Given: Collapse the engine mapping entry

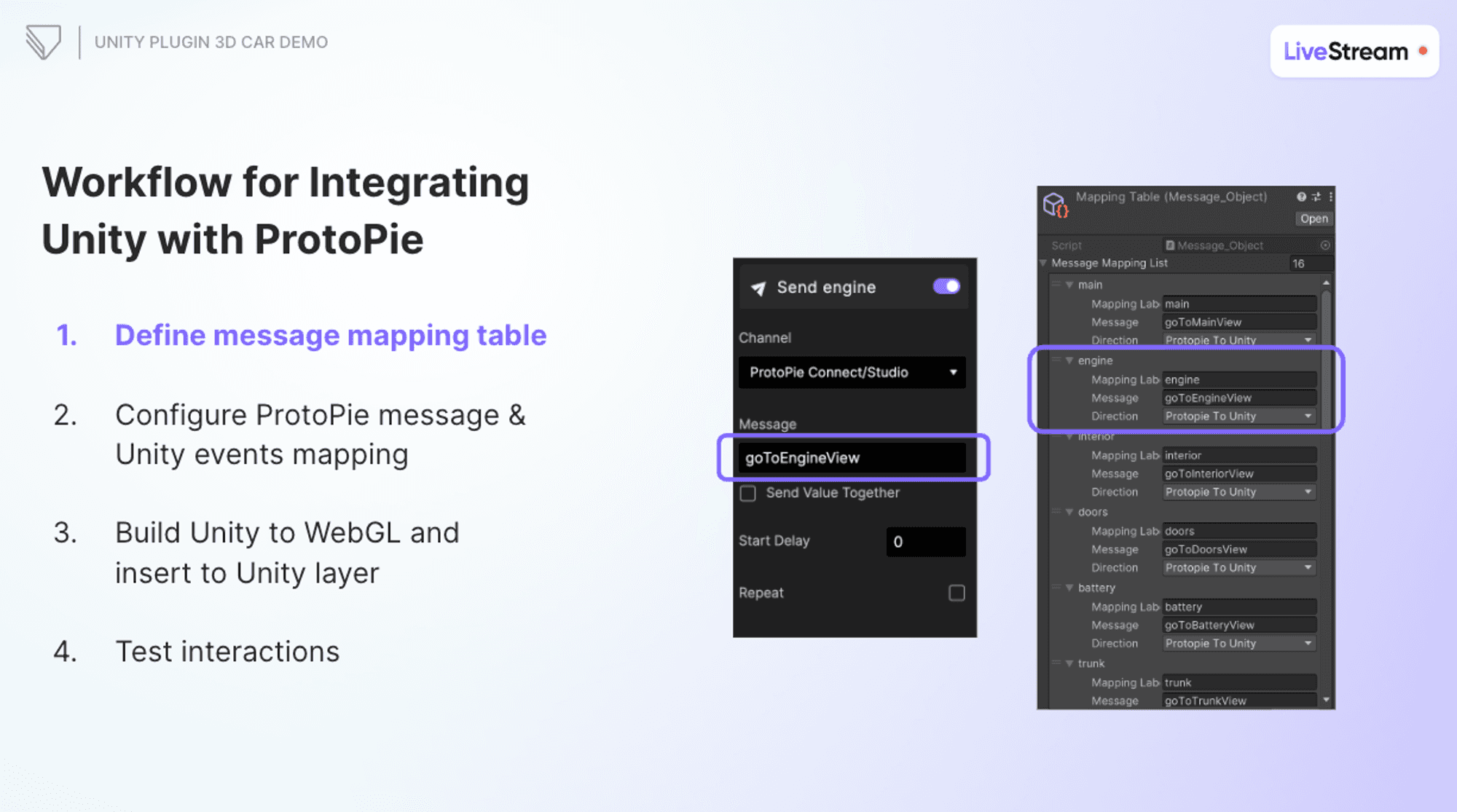Looking at the screenshot, I should pos(1069,360).
